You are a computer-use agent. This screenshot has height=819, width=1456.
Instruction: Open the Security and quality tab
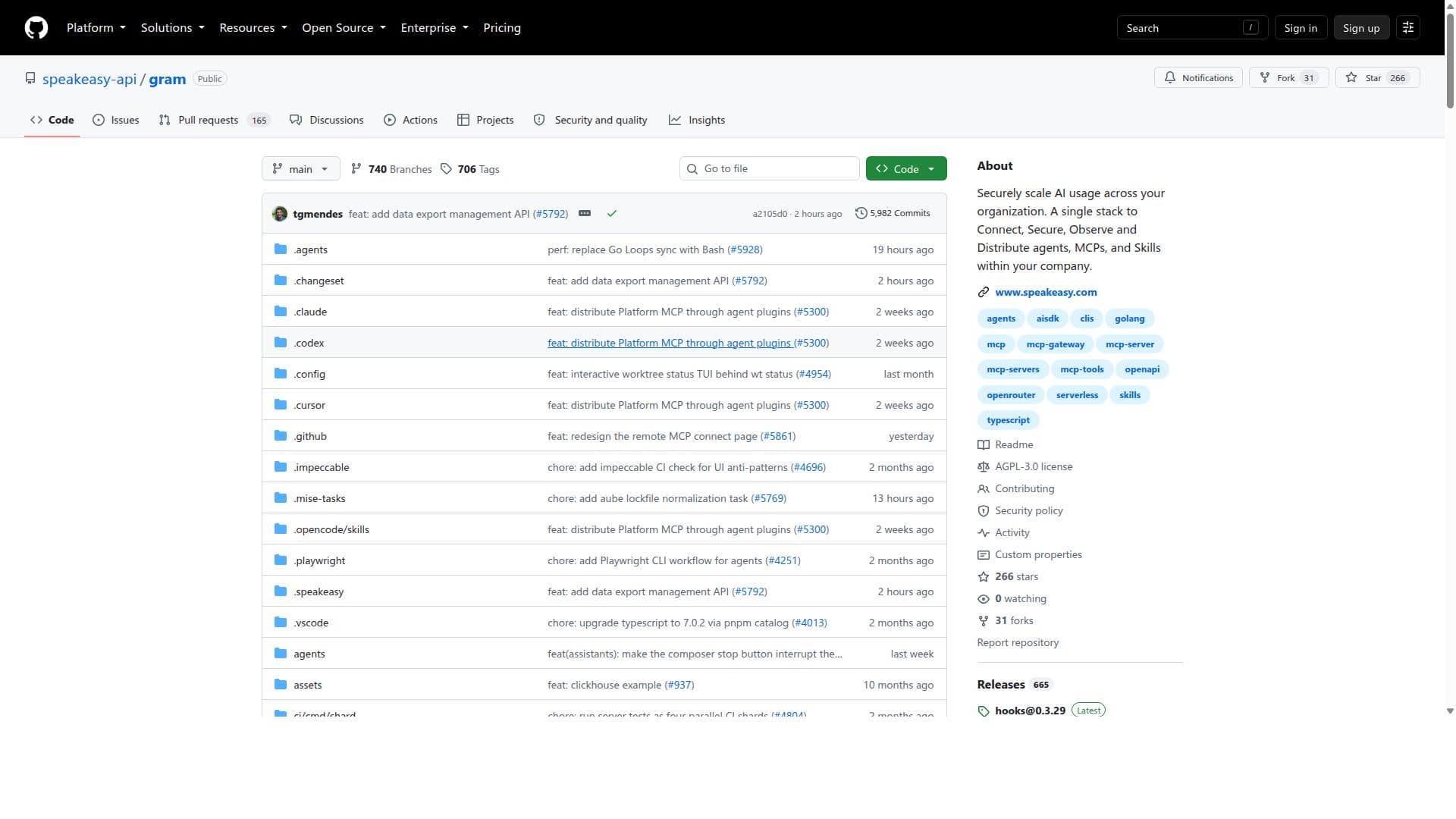(591, 121)
